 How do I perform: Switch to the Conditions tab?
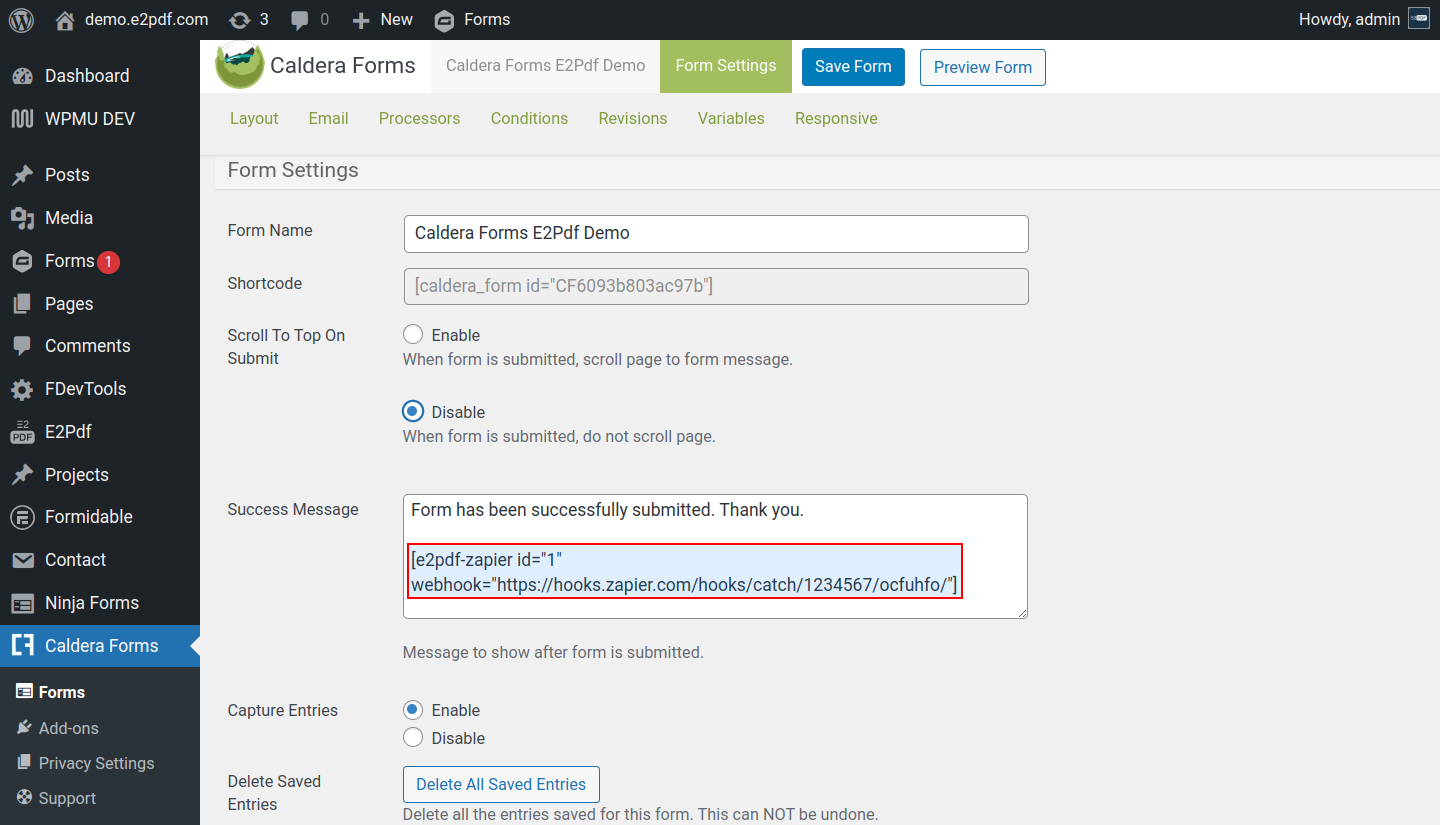point(529,118)
